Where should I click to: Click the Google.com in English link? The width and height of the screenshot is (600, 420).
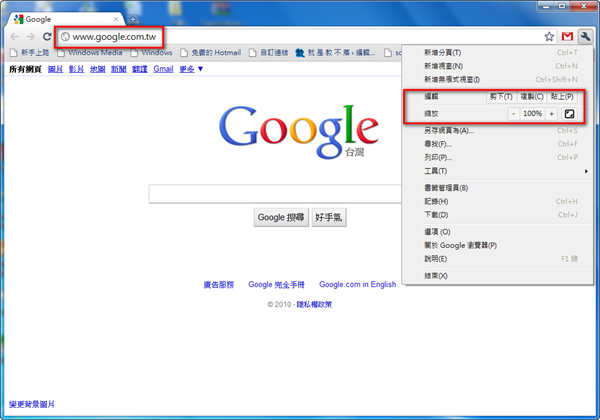click(358, 284)
